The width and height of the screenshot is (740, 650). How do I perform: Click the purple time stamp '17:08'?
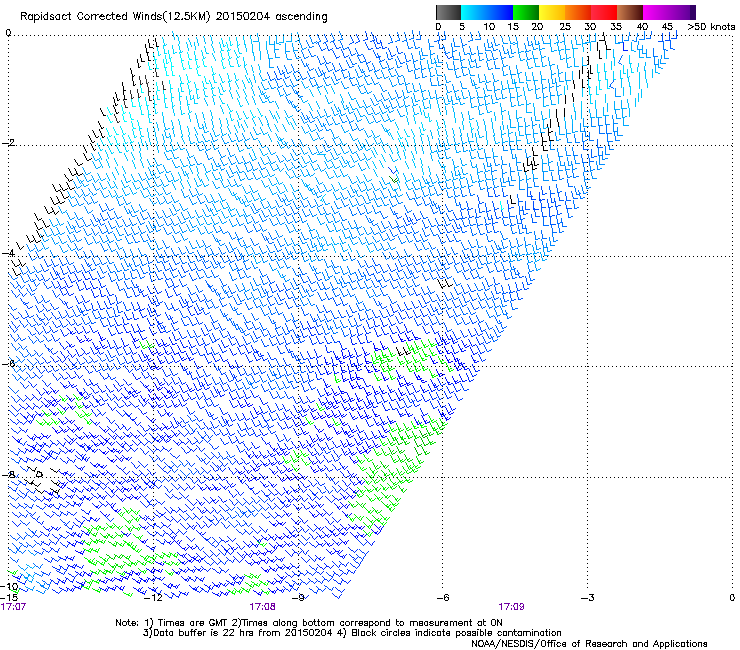point(262,607)
